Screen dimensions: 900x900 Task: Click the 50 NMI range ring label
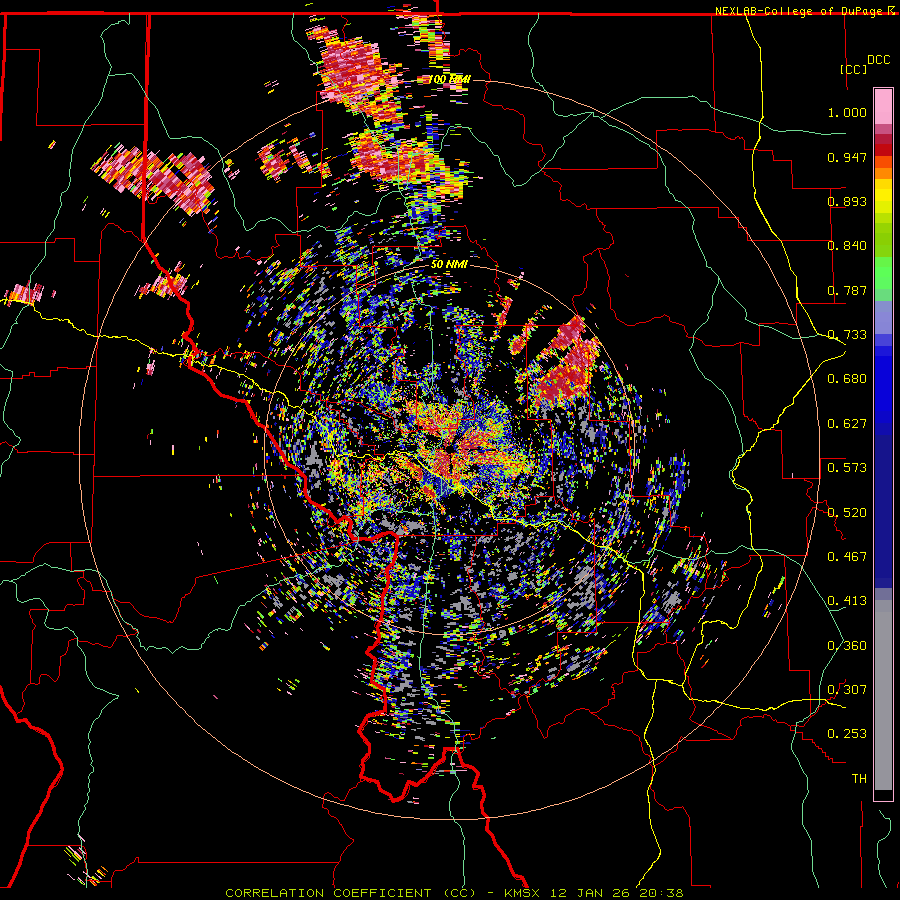tap(449, 264)
